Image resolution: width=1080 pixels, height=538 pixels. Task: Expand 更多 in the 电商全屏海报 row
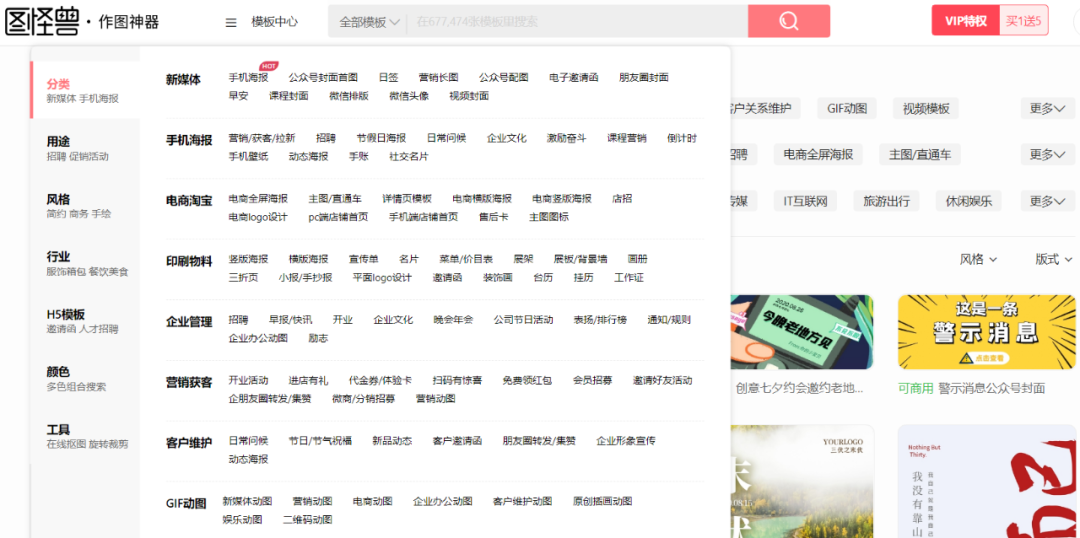coord(1048,154)
